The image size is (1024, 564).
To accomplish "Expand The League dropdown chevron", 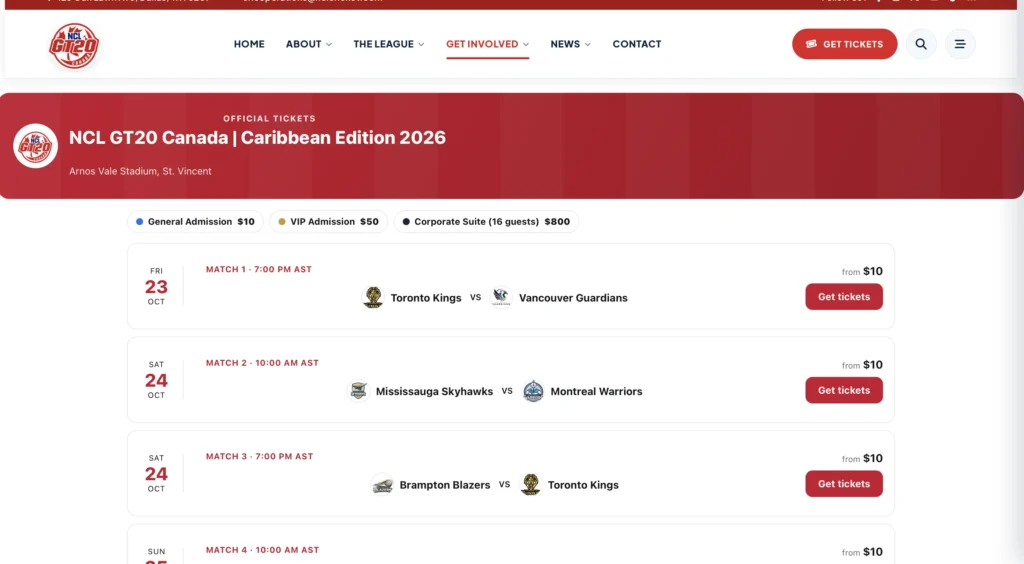I will tap(421, 44).
